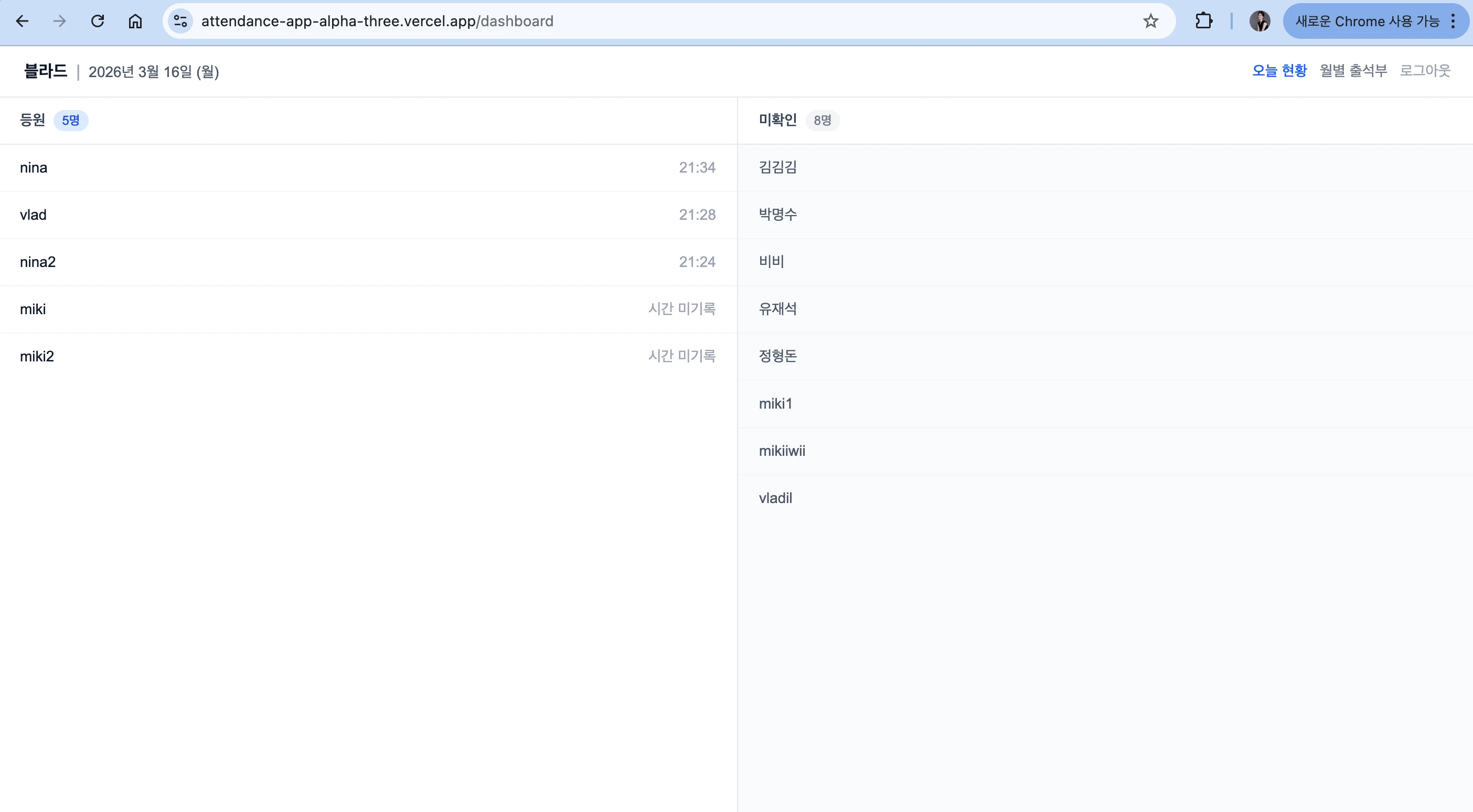The height and width of the screenshot is (812, 1473).
Task: Open the extensions puzzle icon
Action: tap(1204, 21)
